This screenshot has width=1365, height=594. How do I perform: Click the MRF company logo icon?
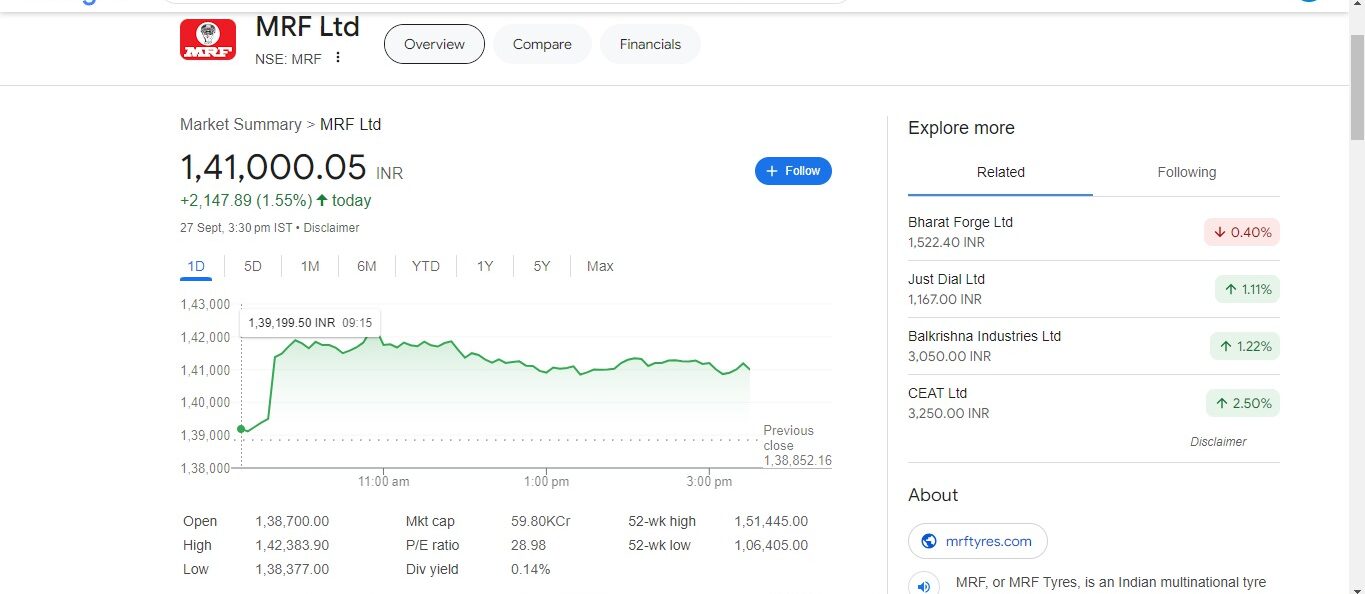pos(208,40)
